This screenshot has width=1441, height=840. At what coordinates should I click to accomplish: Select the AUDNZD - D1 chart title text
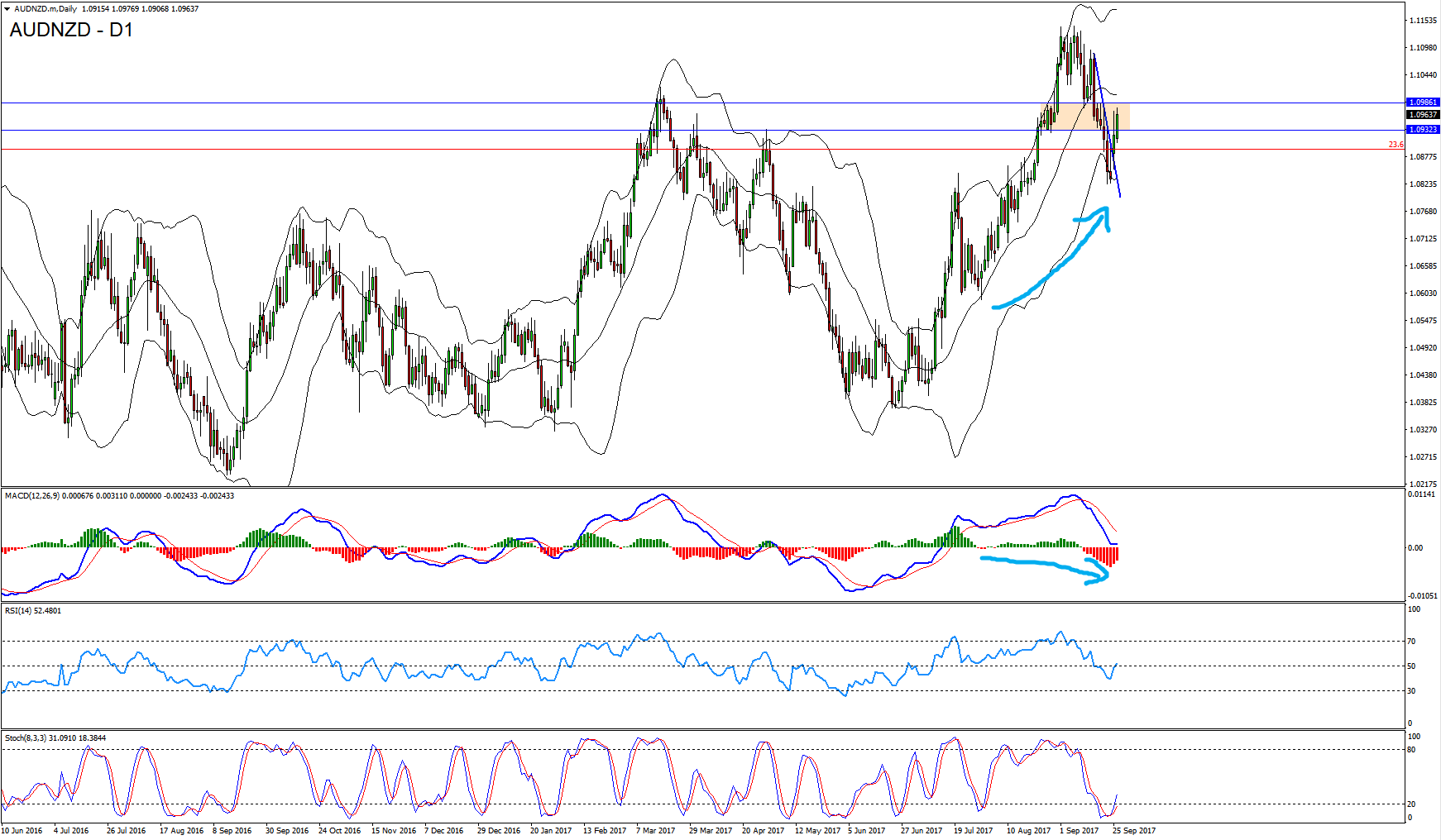click(71, 31)
